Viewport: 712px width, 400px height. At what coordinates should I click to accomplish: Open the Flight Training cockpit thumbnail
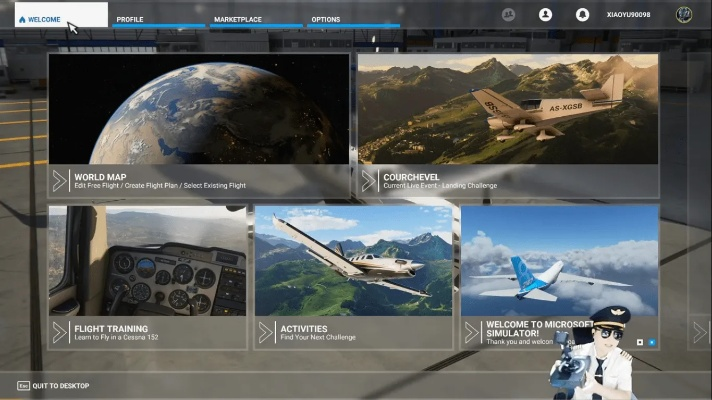click(x=147, y=260)
